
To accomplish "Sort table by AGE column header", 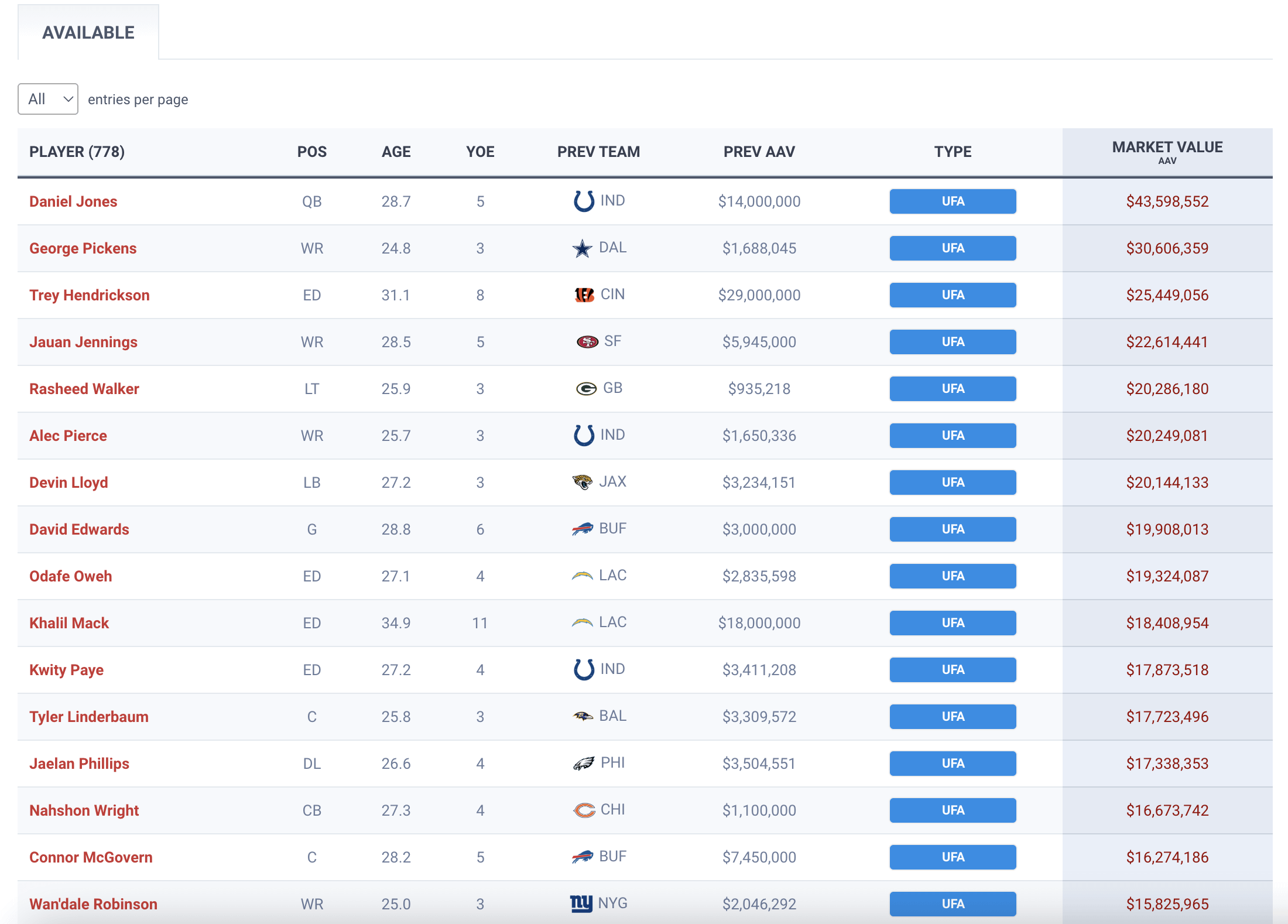I will 396,152.
